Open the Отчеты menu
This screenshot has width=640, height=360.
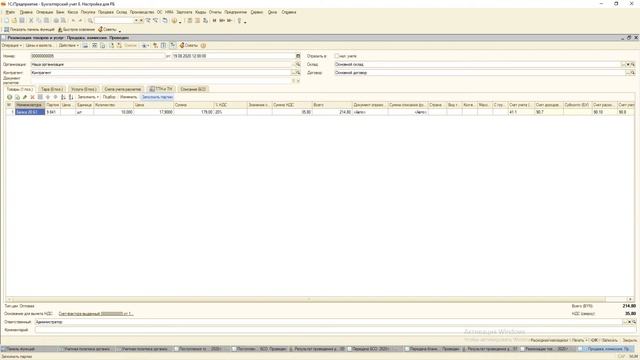click(215, 12)
